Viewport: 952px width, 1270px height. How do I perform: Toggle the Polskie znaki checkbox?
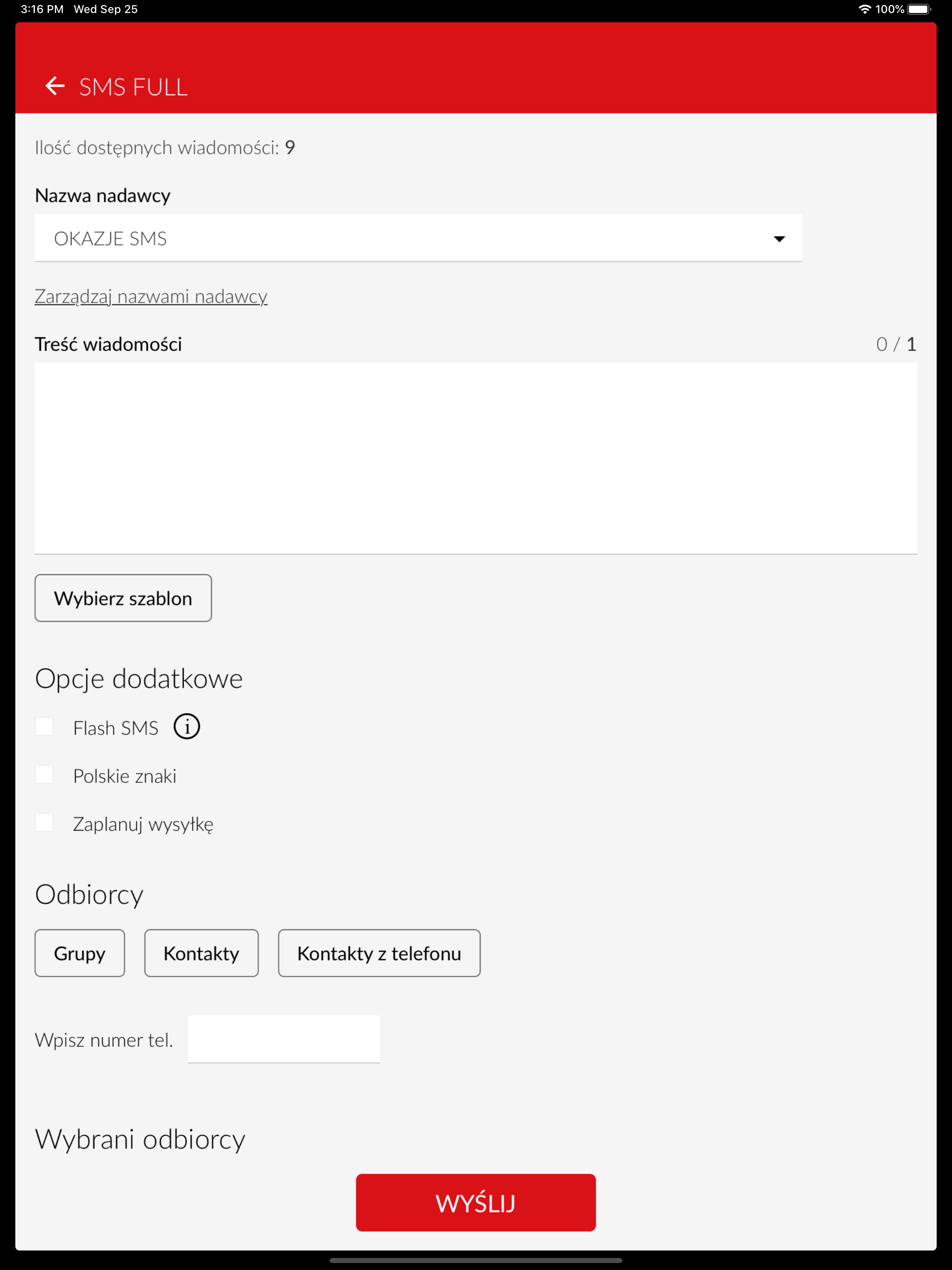click(44, 775)
